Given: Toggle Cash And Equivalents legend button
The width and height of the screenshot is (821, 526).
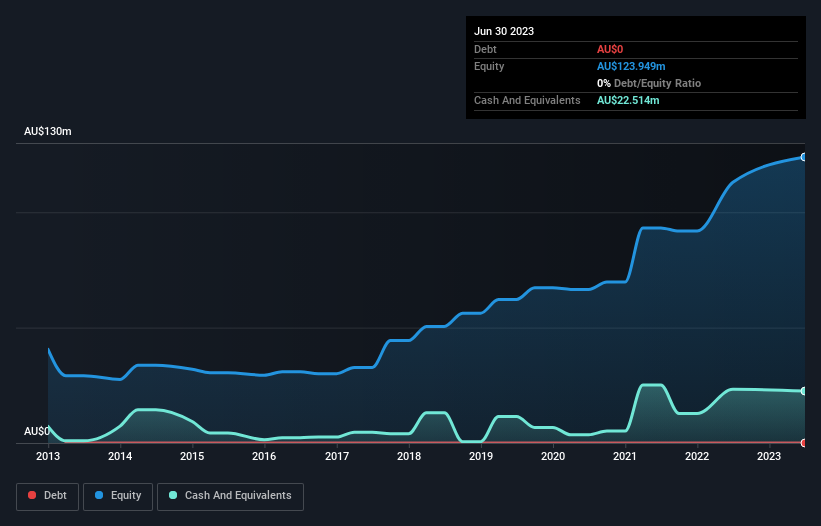Looking at the screenshot, I should pos(230,496).
